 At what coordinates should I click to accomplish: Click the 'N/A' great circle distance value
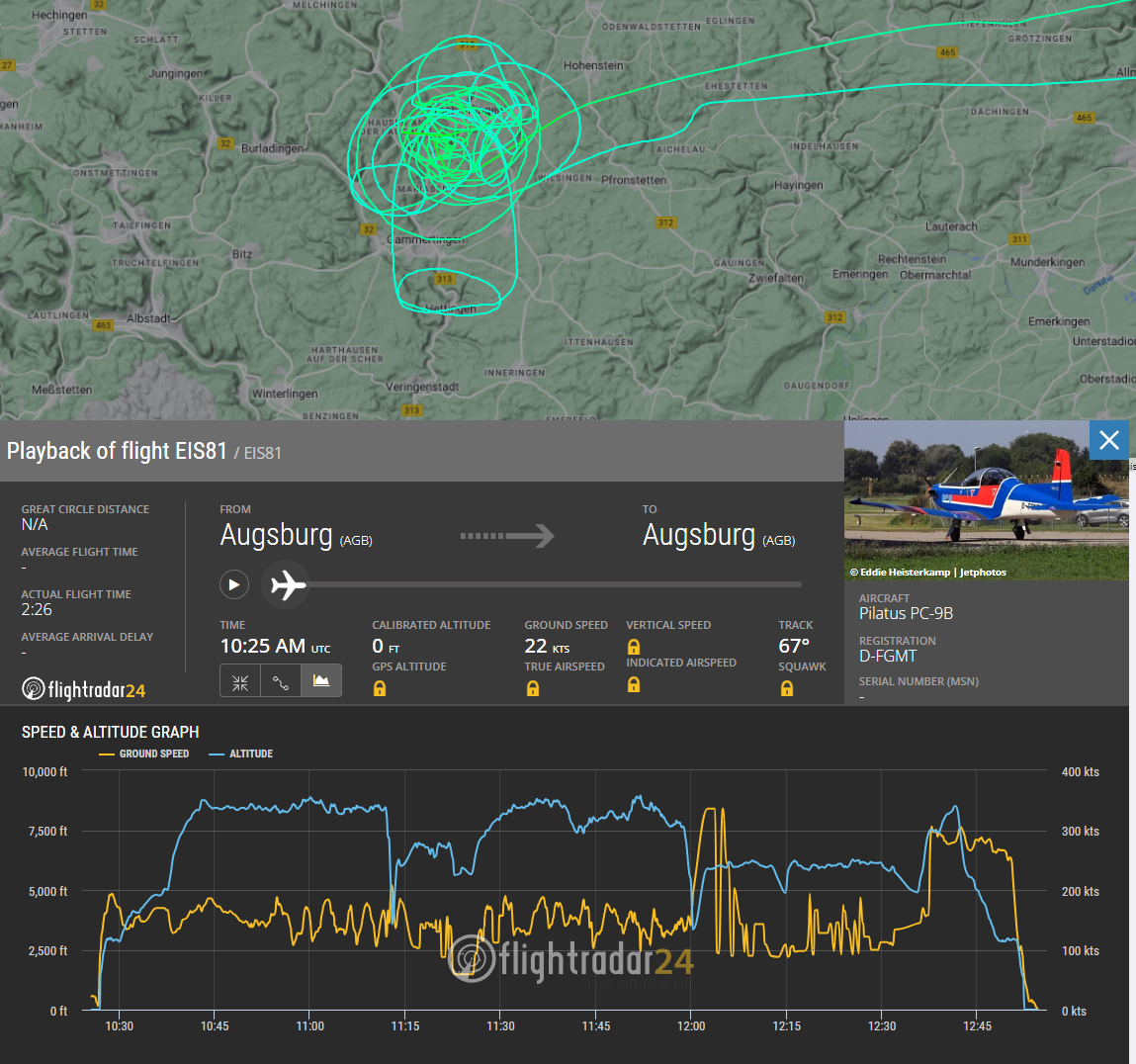click(35, 525)
